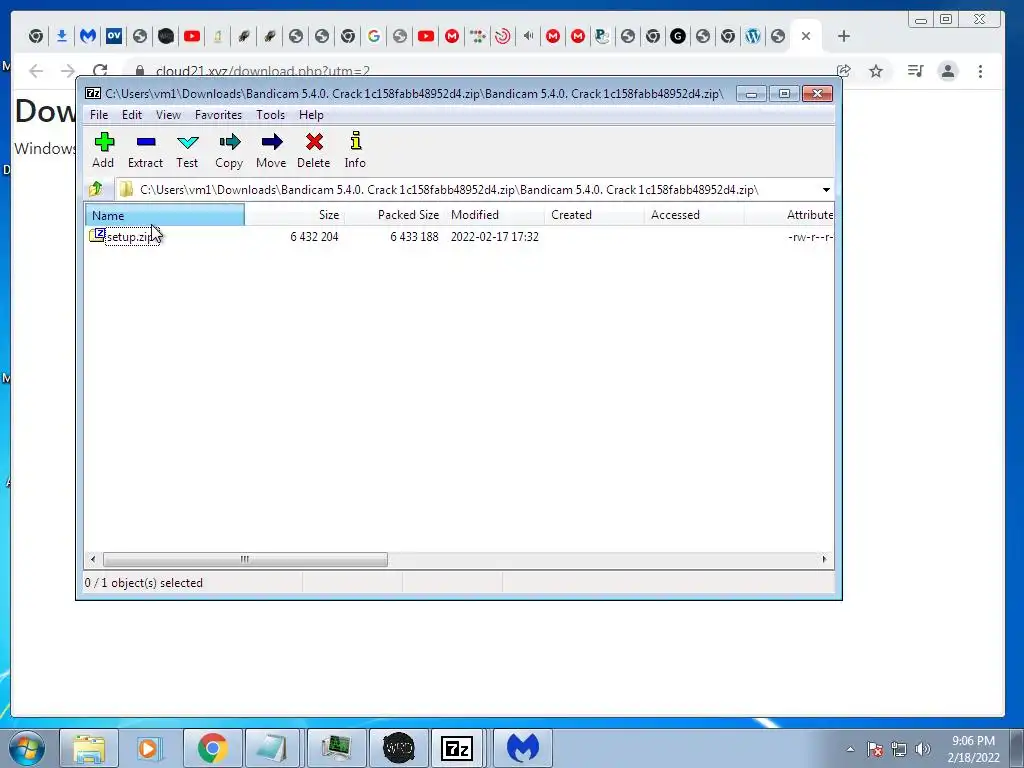The image size is (1024, 768).
Task: Open the Help menu
Action: click(x=312, y=115)
